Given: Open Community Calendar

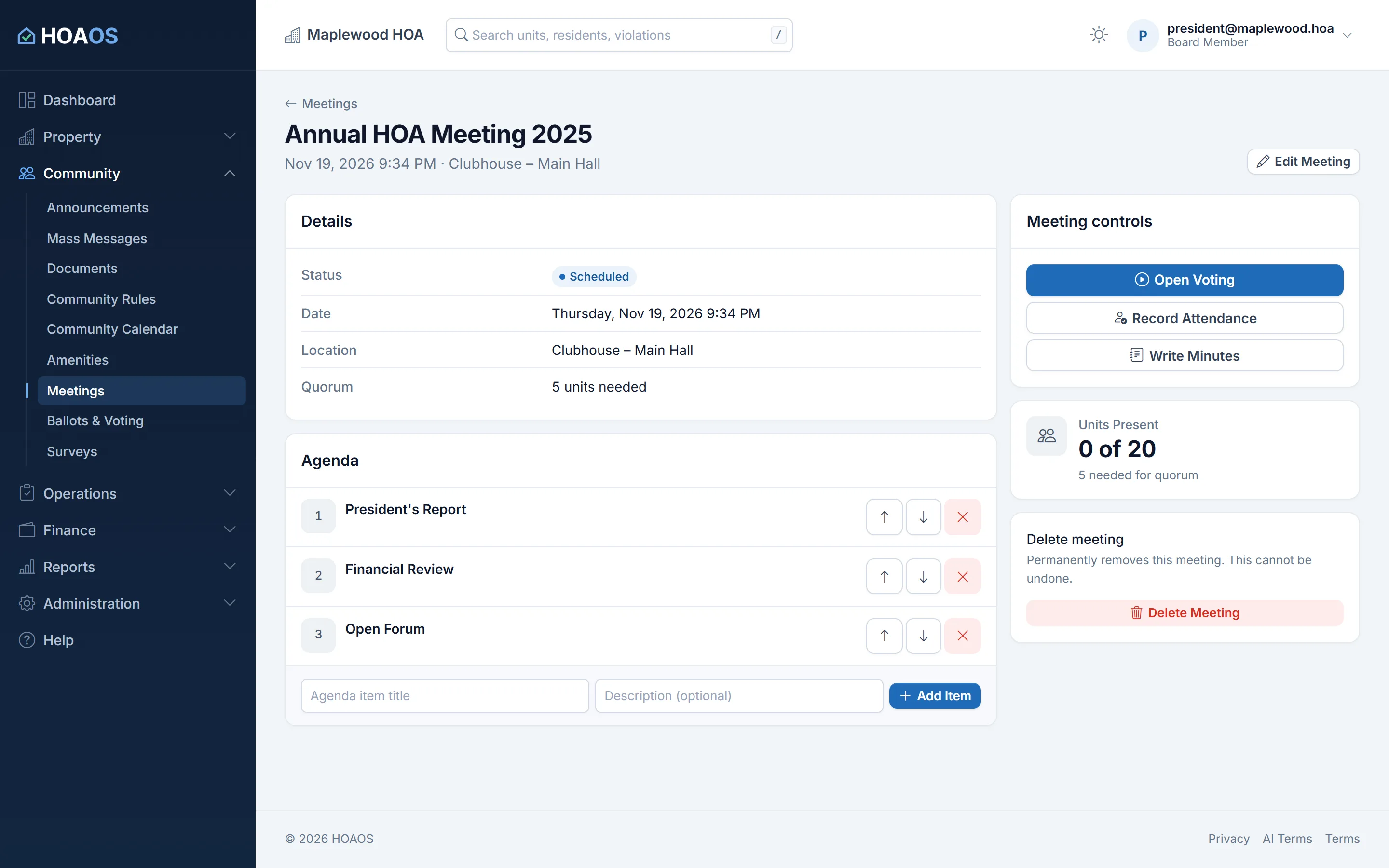Looking at the screenshot, I should click(x=142, y=329).
